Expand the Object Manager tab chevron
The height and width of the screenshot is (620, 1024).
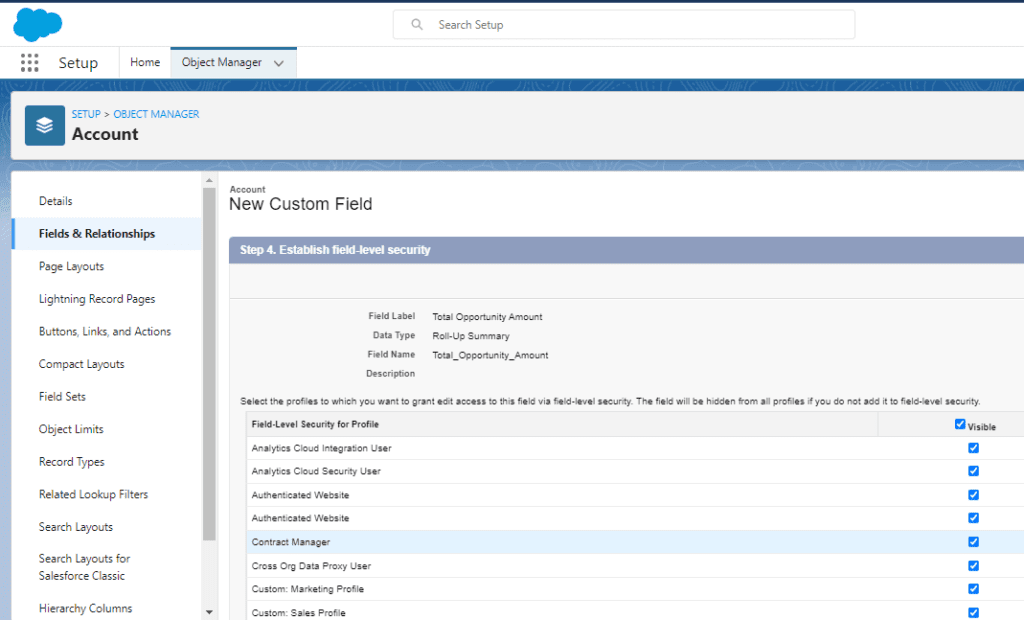click(x=279, y=63)
